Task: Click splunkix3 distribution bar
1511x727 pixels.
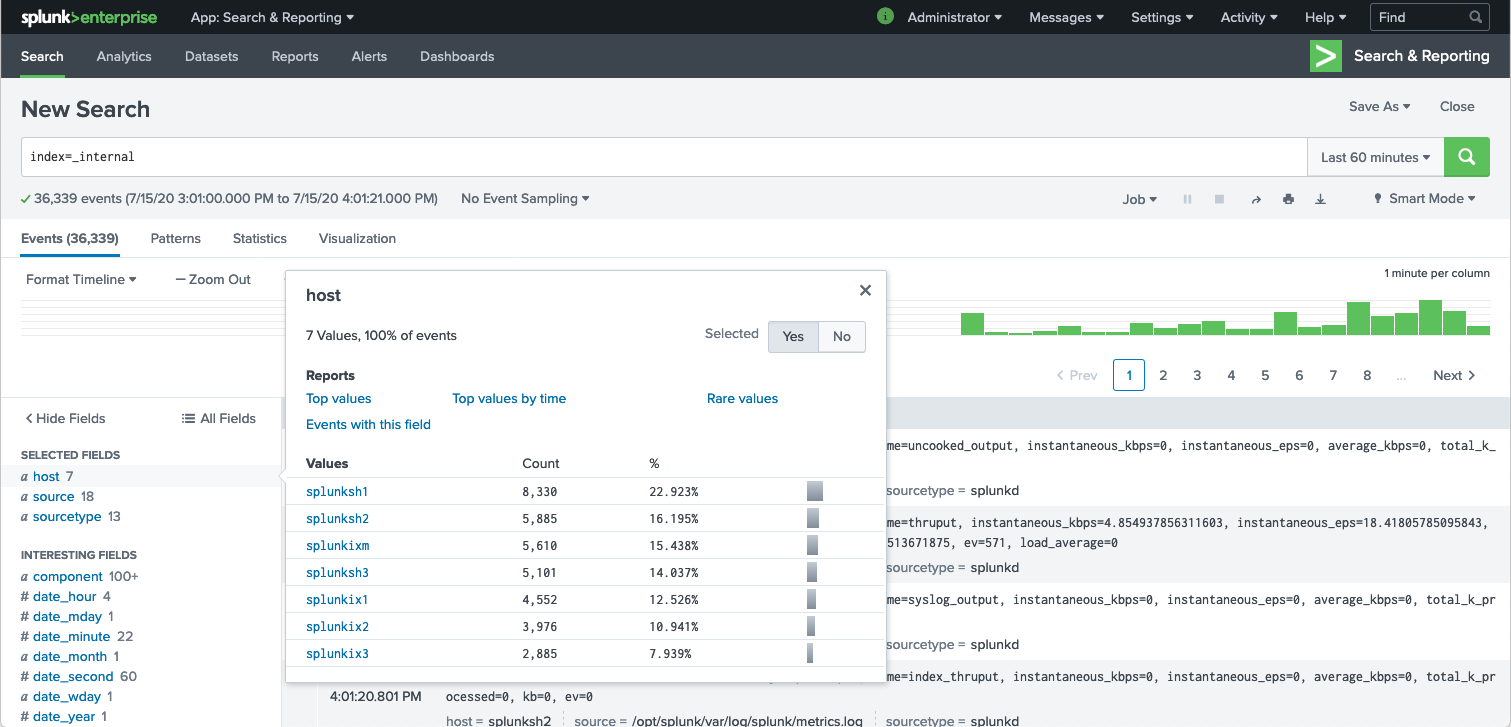Action: (x=810, y=654)
